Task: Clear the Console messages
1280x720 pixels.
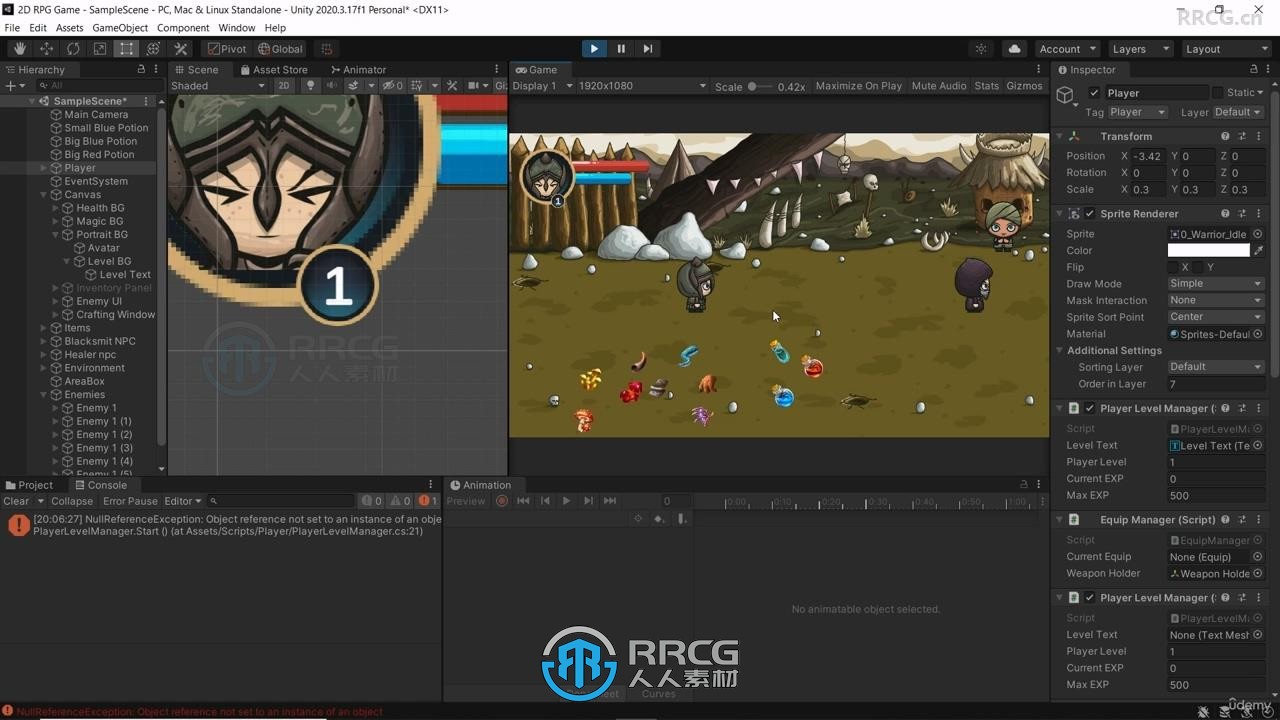Action: point(16,501)
